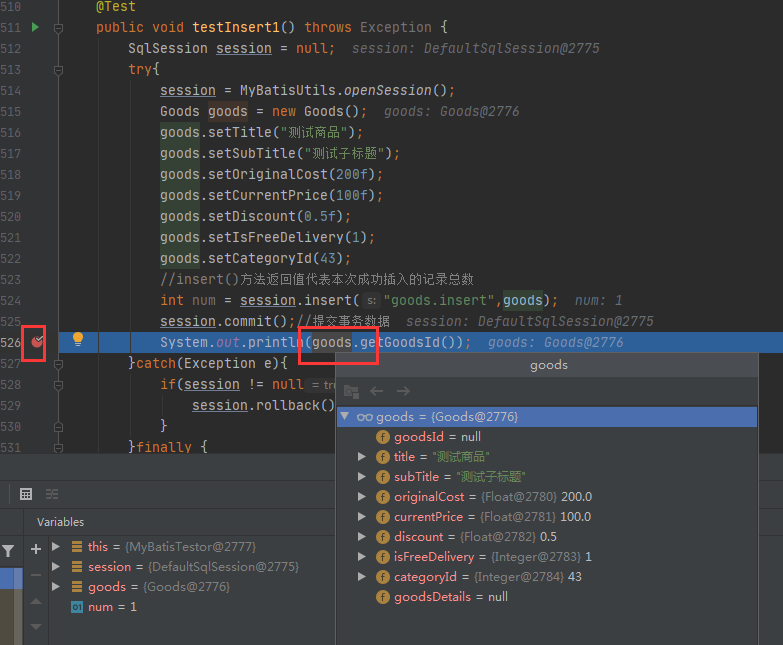
Task: Expand the subTitle field in popup
Action: [x=362, y=477]
